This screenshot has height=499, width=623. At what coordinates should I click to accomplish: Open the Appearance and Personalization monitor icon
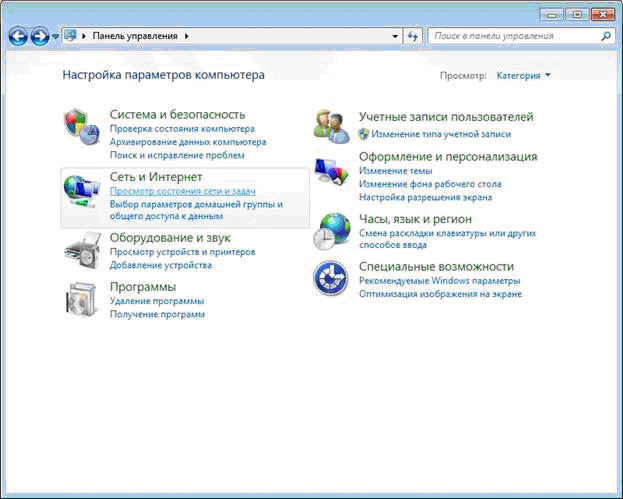pos(331,172)
